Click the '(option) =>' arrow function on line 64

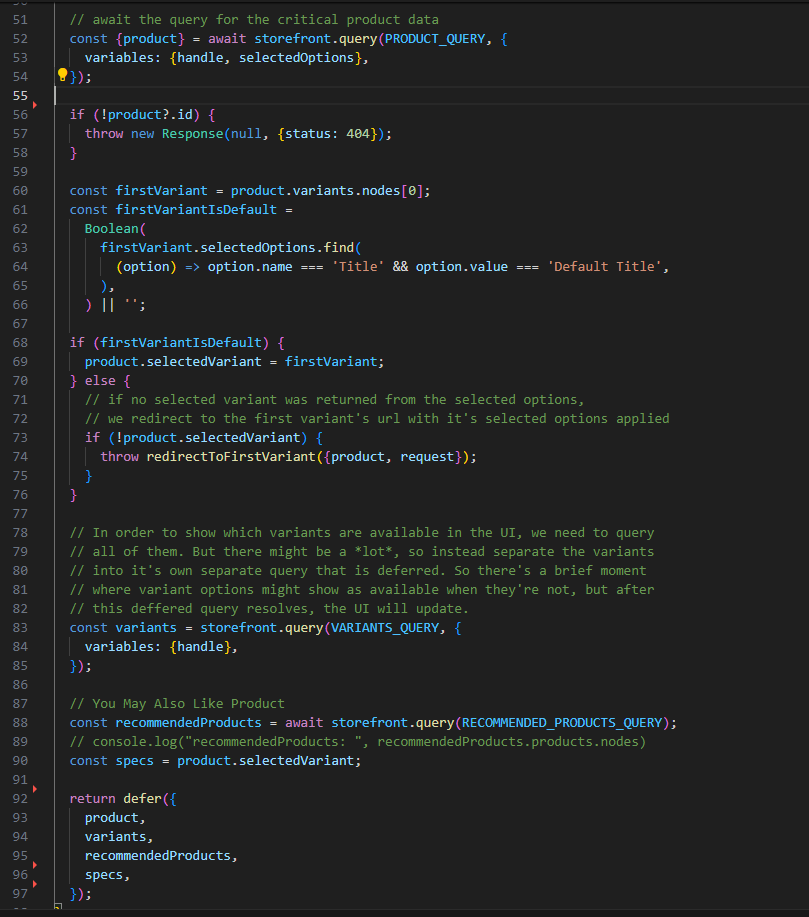coord(158,267)
